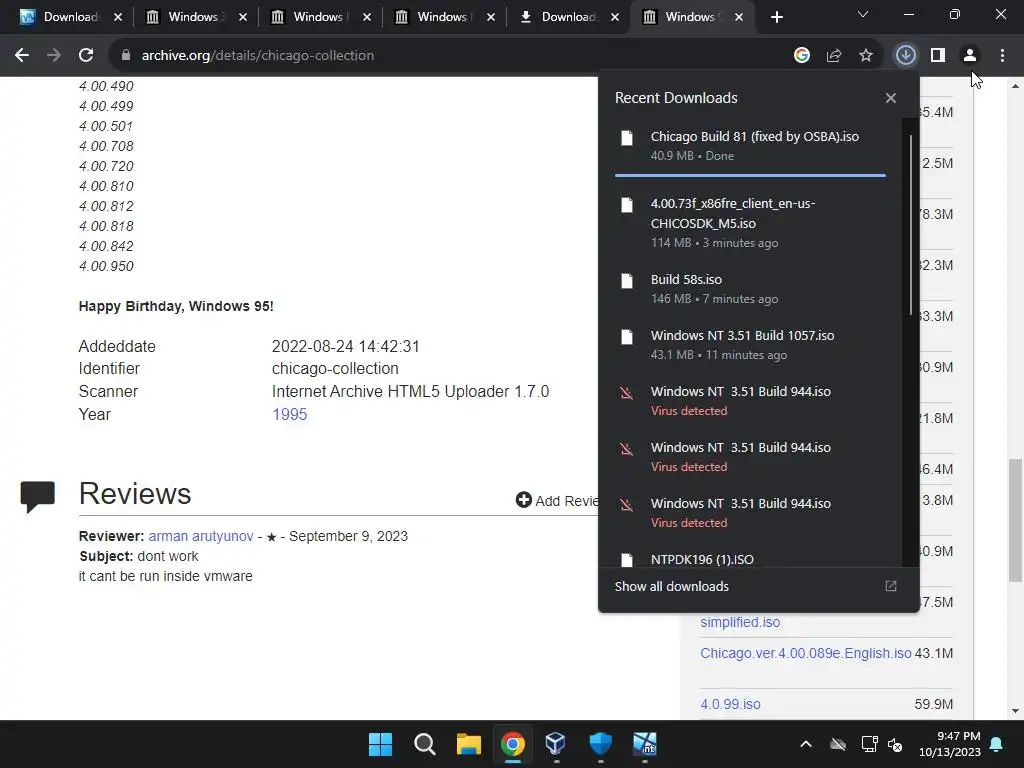Bookmark this page with the star icon
The height and width of the screenshot is (768, 1024).
[866, 56]
